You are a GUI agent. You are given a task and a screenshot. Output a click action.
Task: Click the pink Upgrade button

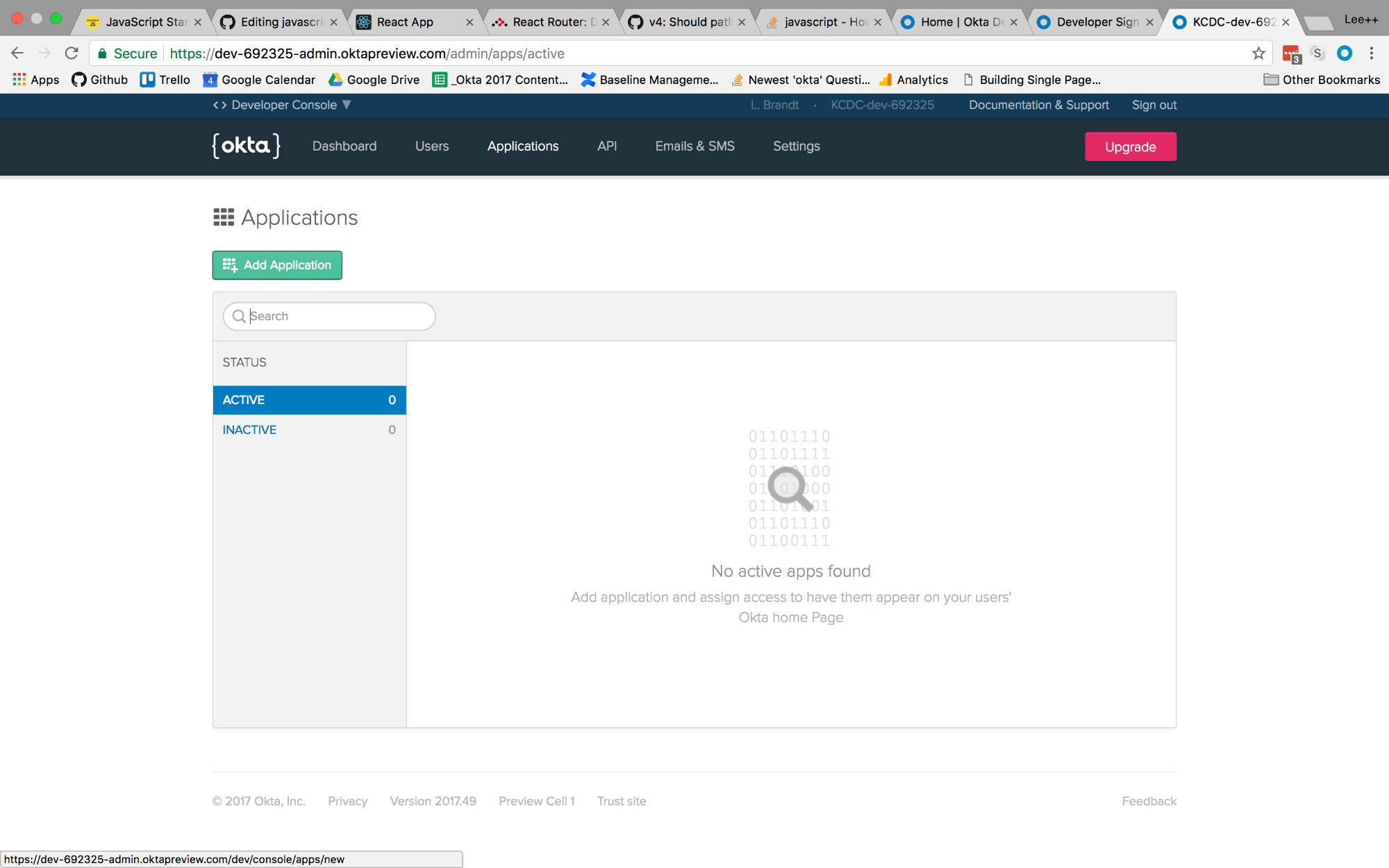[1130, 147]
